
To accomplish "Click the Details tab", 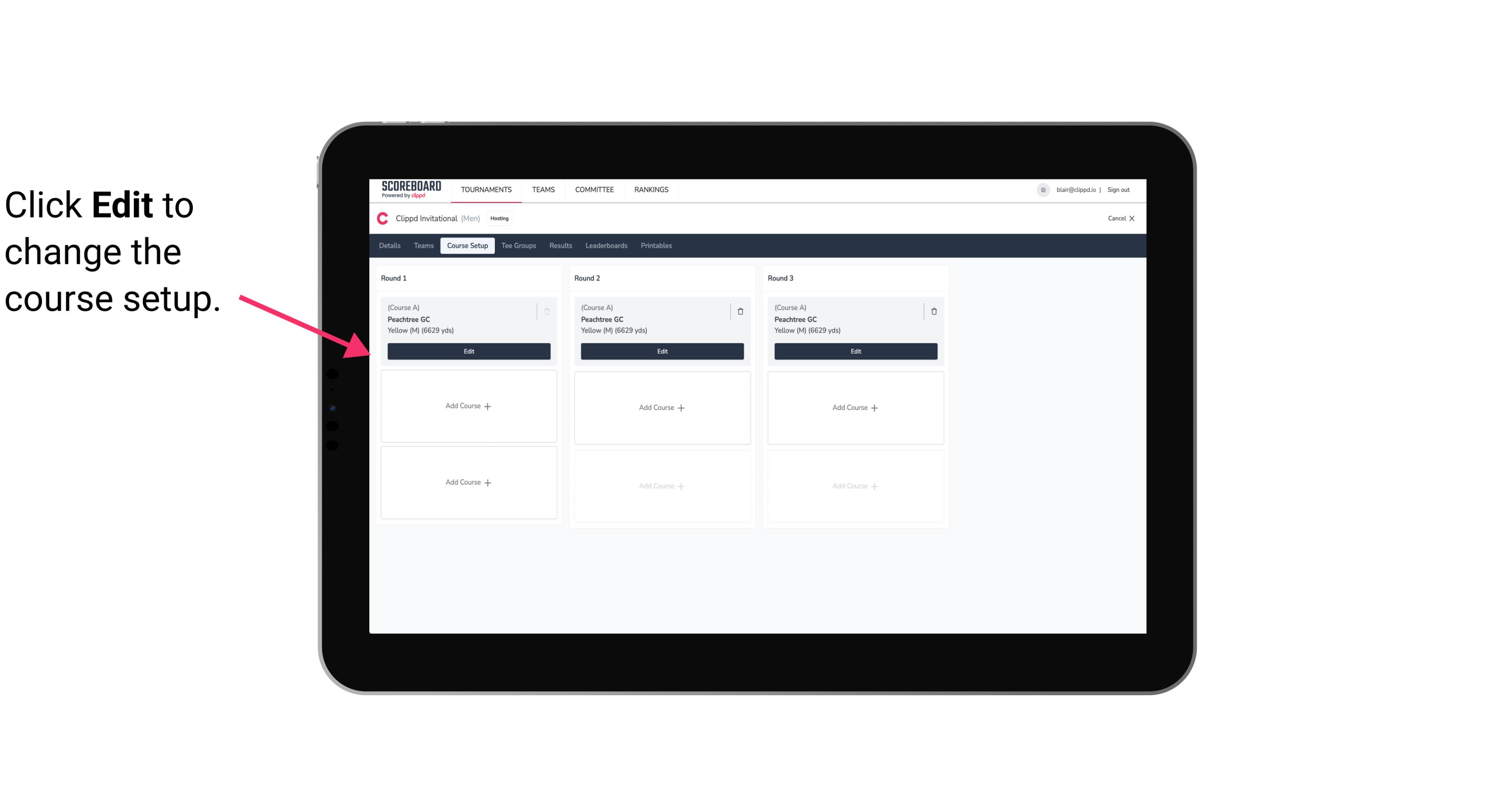I will pyautogui.click(x=391, y=245).
